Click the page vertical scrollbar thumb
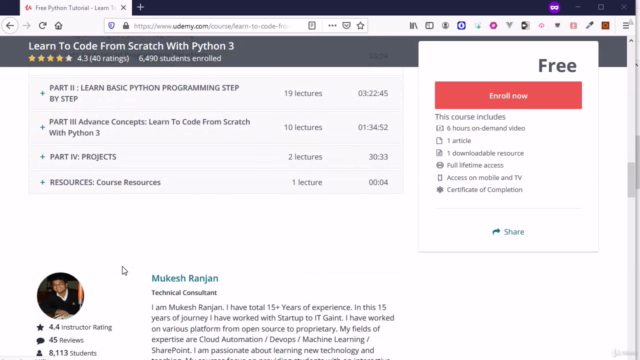This screenshot has height=360, width=640. pos(631,180)
